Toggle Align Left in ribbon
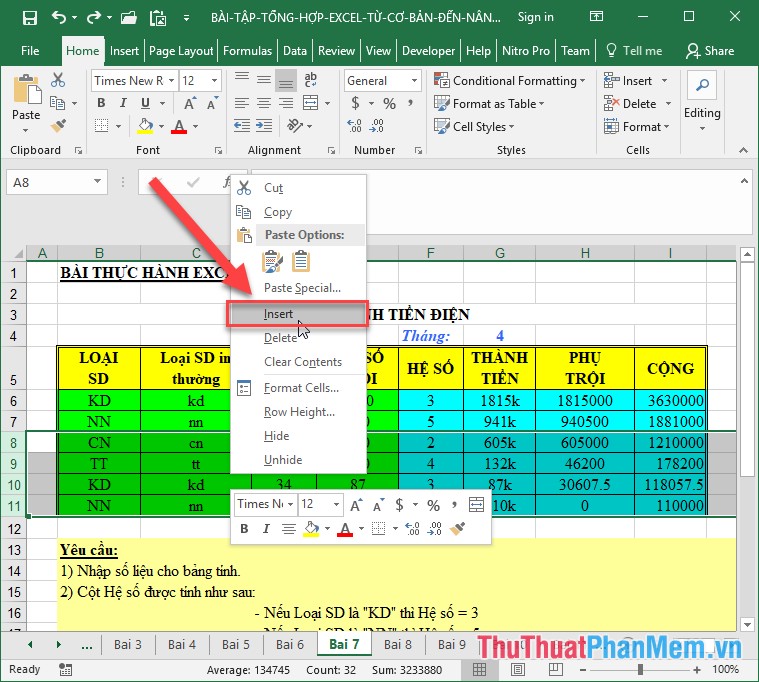Viewport: 759px width, 682px height. (242, 103)
